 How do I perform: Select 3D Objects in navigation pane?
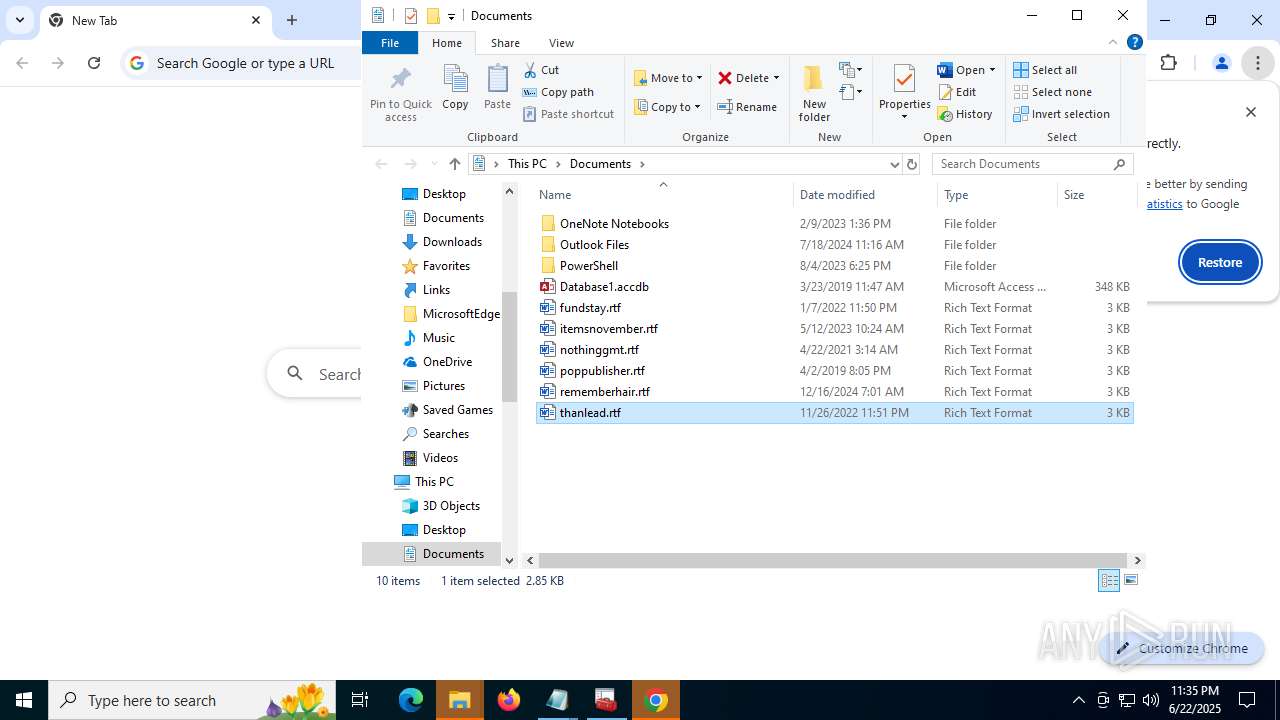[x=451, y=506]
